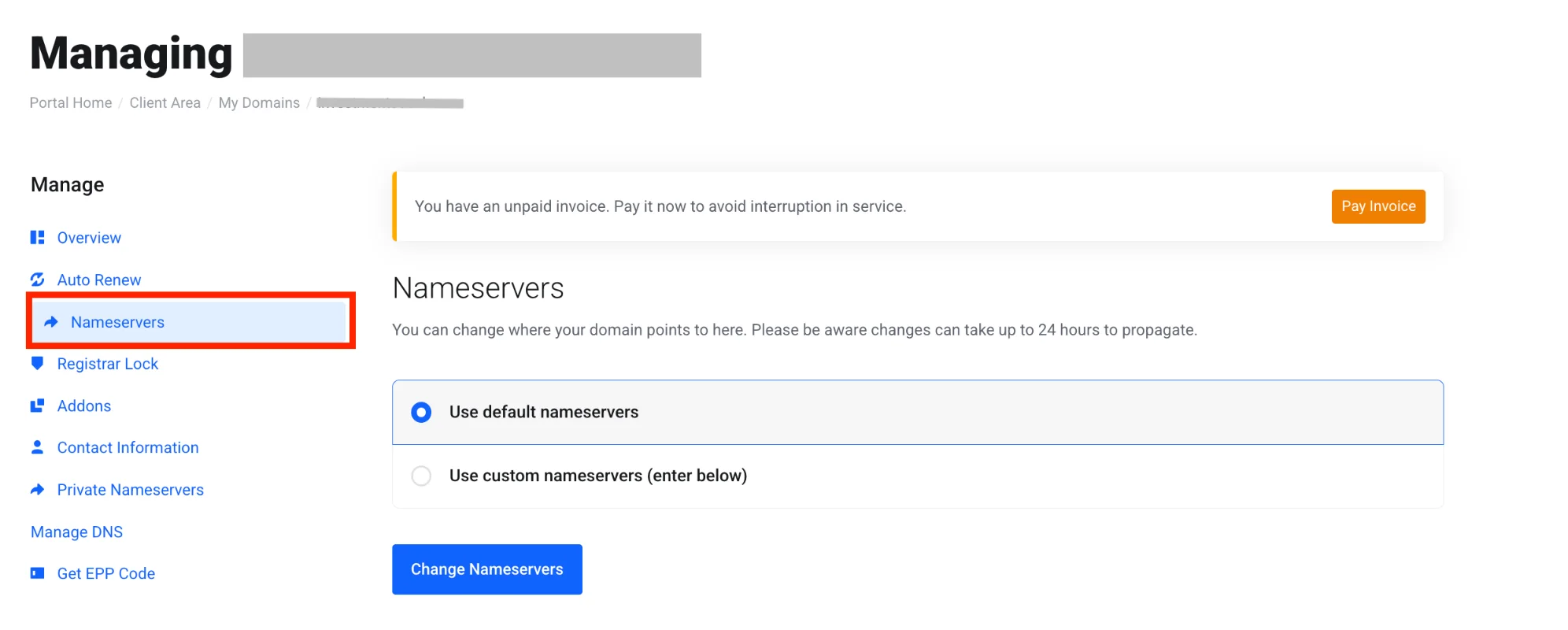Click the Nameservers arrow icon

51,321
